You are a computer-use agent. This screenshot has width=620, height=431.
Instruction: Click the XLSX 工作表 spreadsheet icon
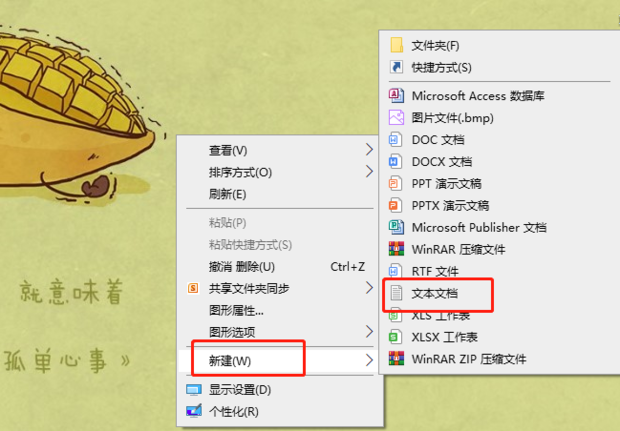click(x=395, y=337)
